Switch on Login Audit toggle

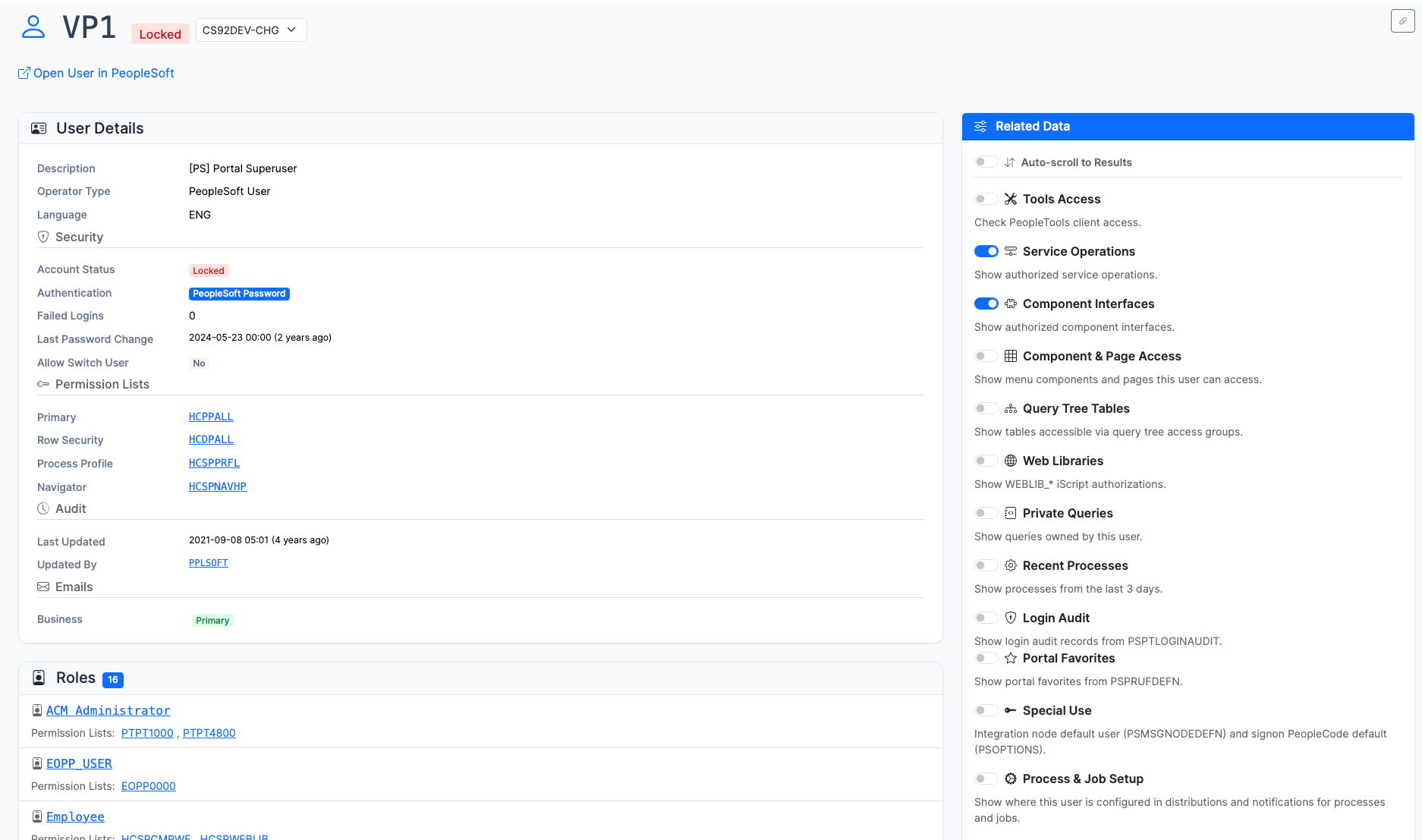[986, 618]
